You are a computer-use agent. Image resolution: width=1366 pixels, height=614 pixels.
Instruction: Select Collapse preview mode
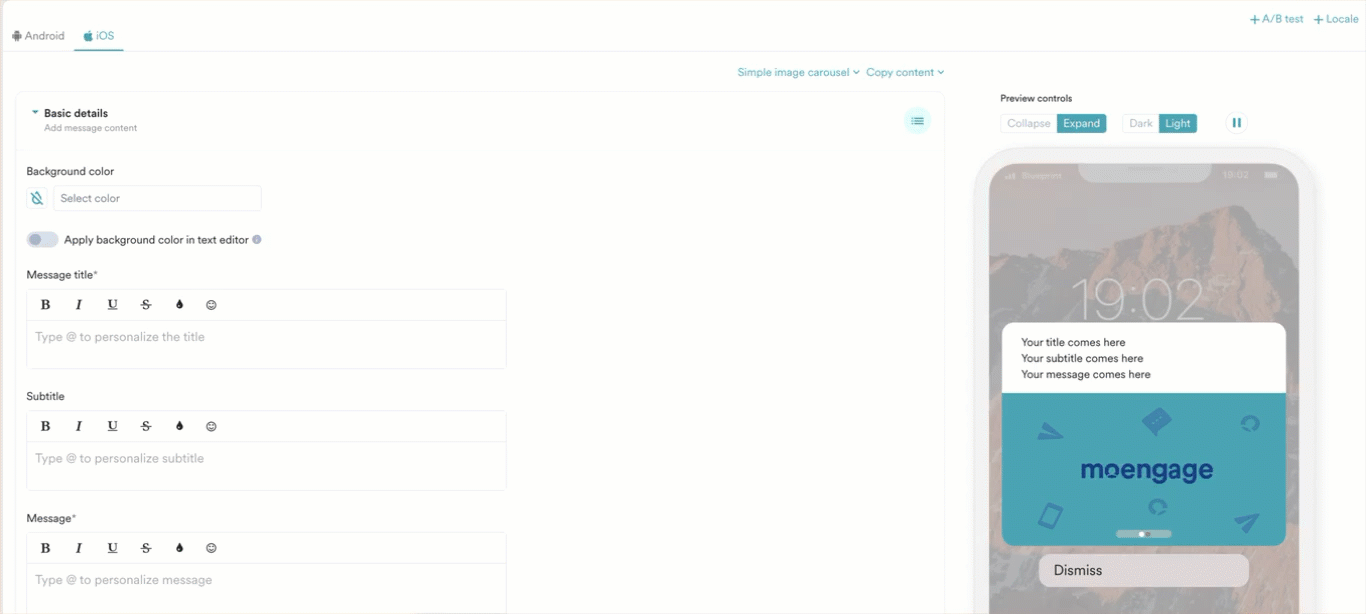coord(1028,123)
